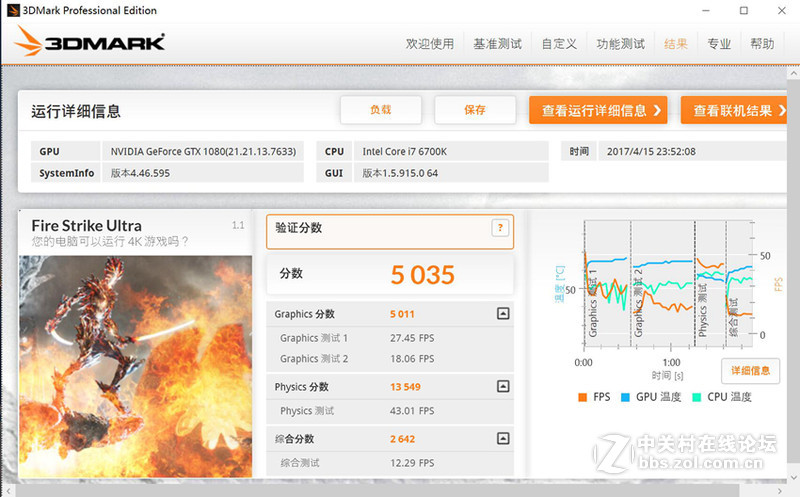Screen dimensions: 800x497
Task: Click the score value 5 035
Action: [x=422, y=275]
